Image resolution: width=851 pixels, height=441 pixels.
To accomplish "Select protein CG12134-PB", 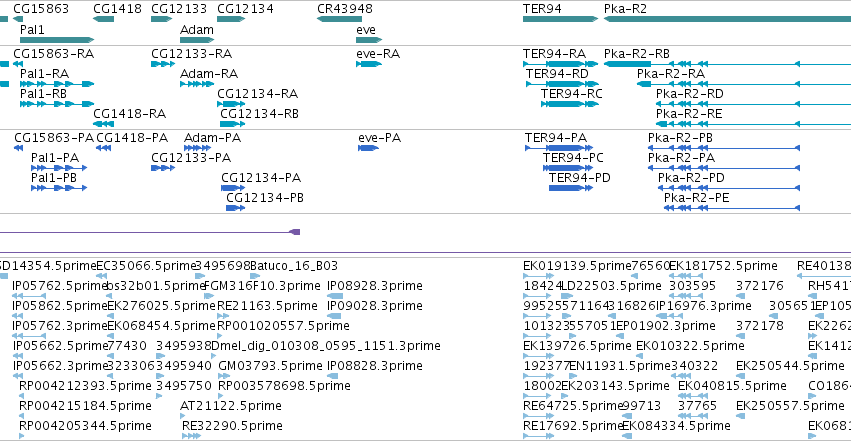I will (265, 198).
